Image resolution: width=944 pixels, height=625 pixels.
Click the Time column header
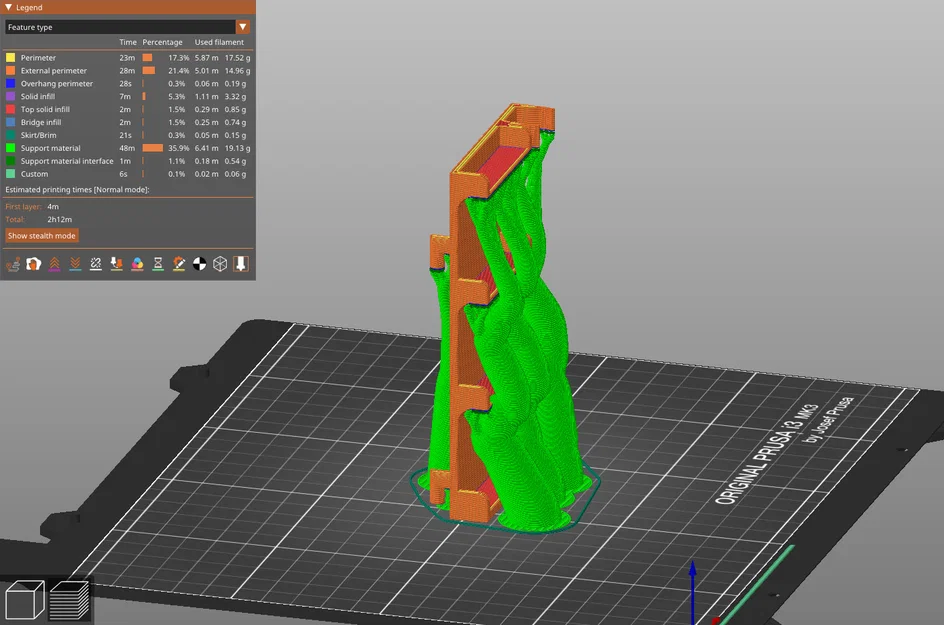click(128, 42)
